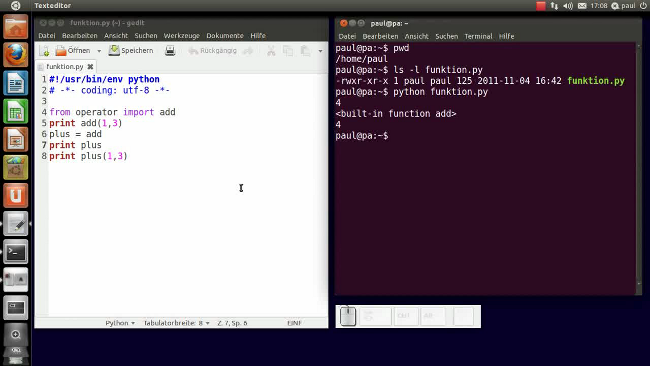Click the Öffnen folder icon in gedit
Viewport: 650px width, 366px height.
pyautogui.click(x=61, y=51)
